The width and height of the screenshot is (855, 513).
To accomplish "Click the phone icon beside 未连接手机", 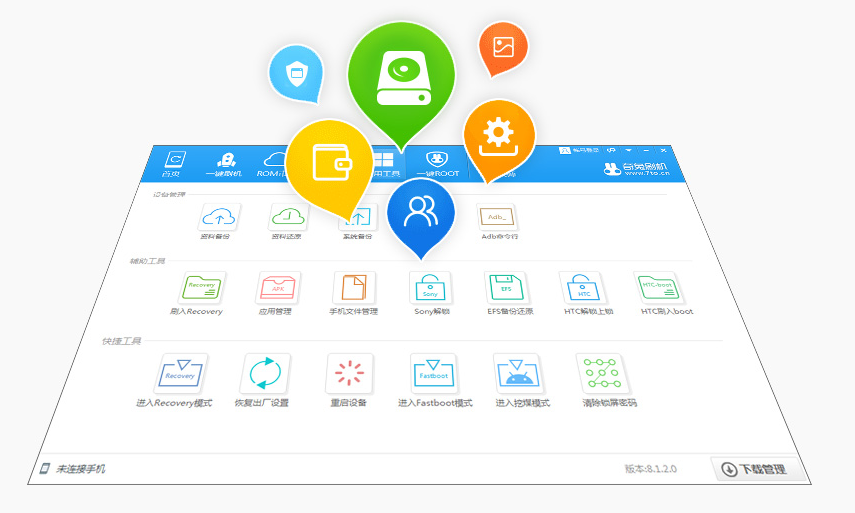I will click(x=45, y=468).
